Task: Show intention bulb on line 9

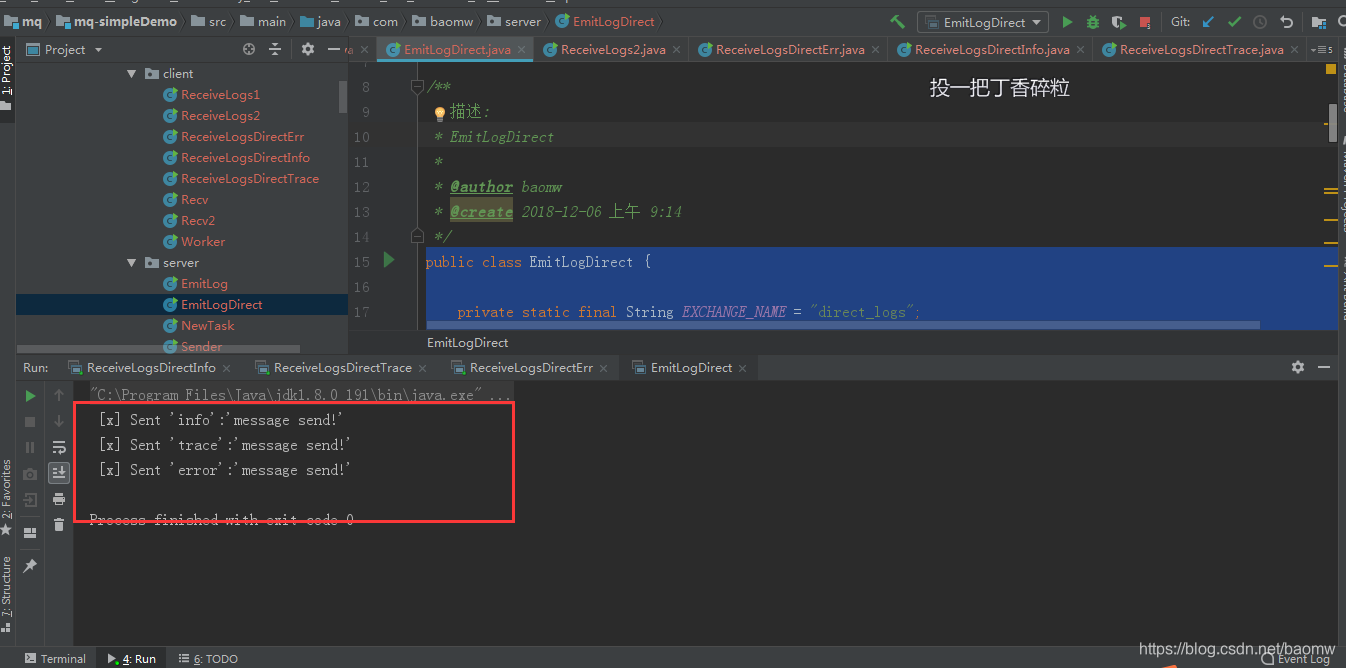Action: coord(439,113)
